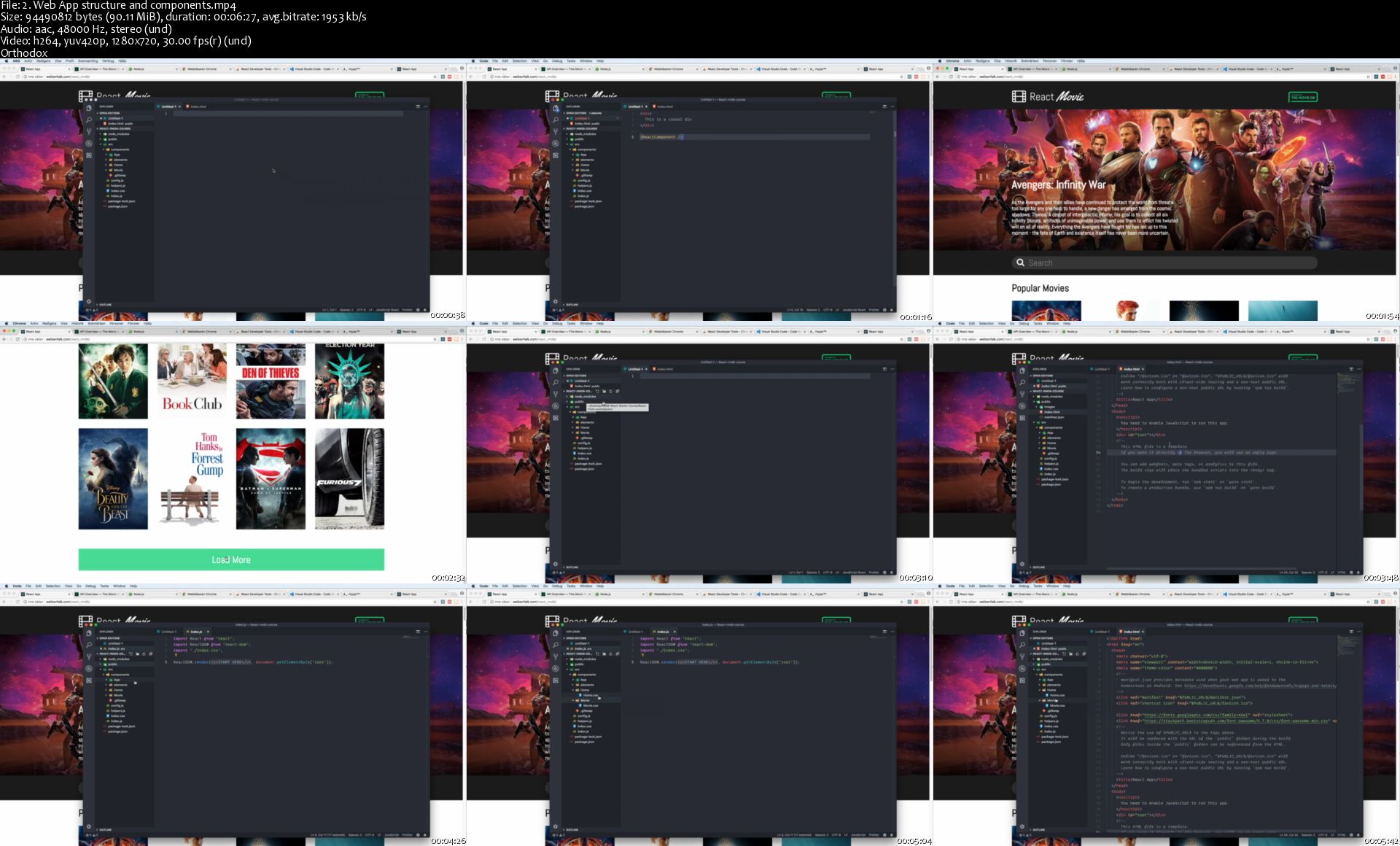Viewport: 1400px width, 846px height.
Task: Open Search icon in 00:03:10 frame's activity bar
Action: click(x=556, y=382)
